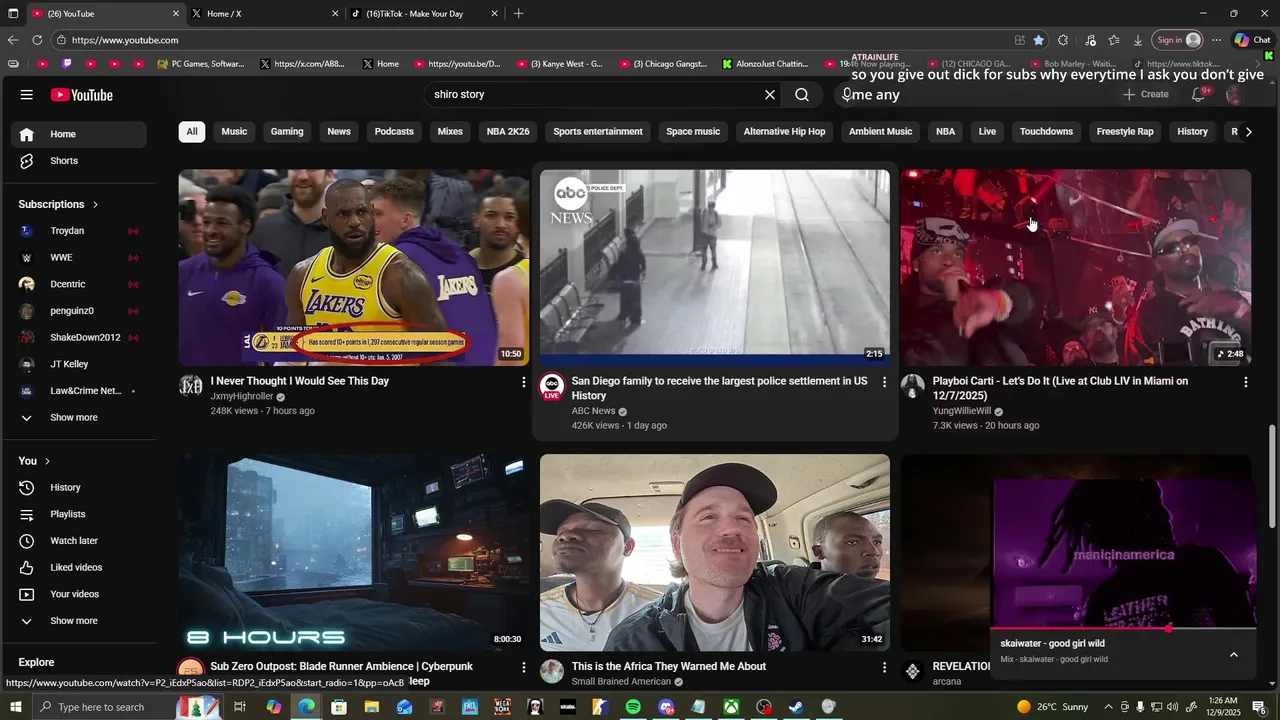
Task: Select the All filter chip
Action: click(192, 132)
